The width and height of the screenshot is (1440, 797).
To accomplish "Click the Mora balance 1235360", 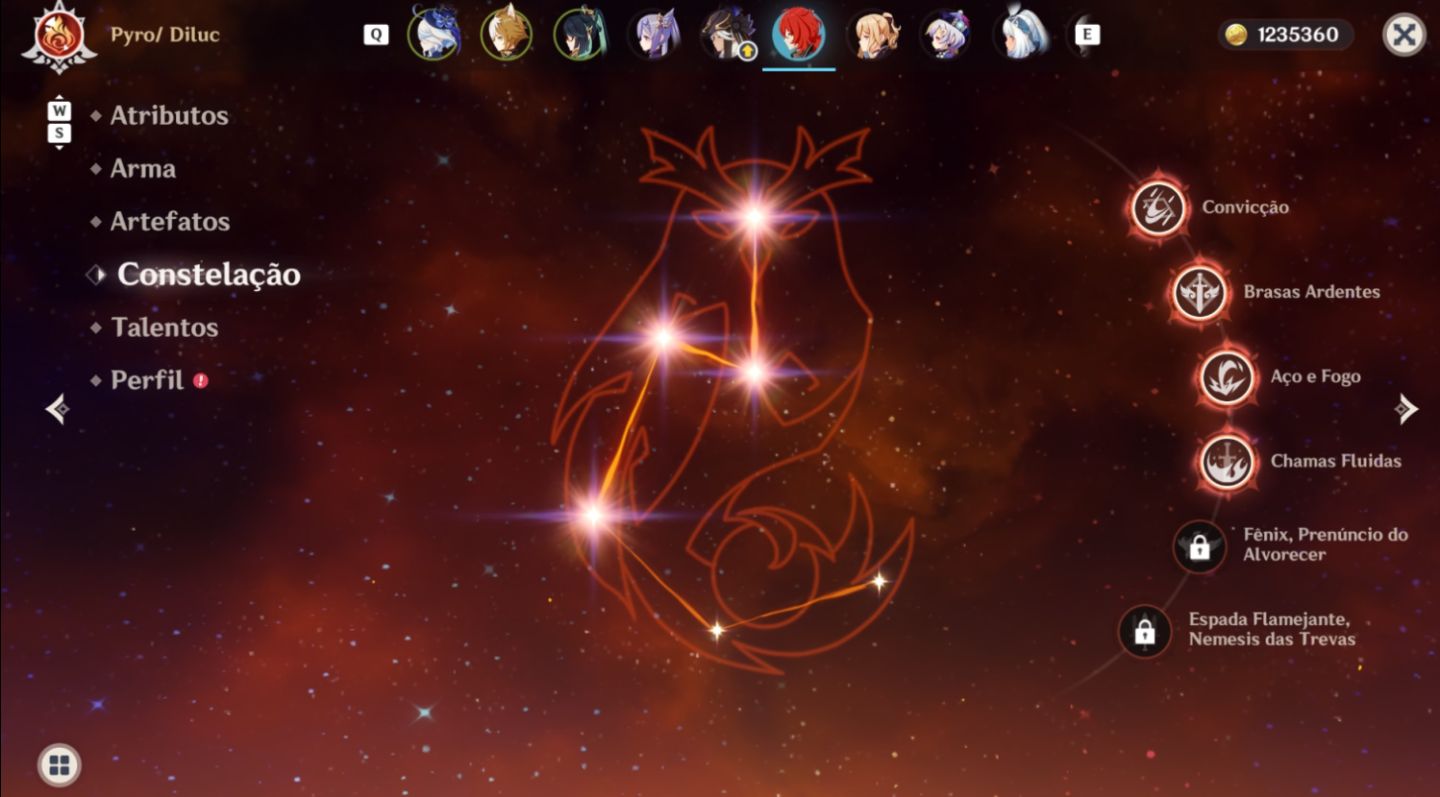I will [1298, 35].
